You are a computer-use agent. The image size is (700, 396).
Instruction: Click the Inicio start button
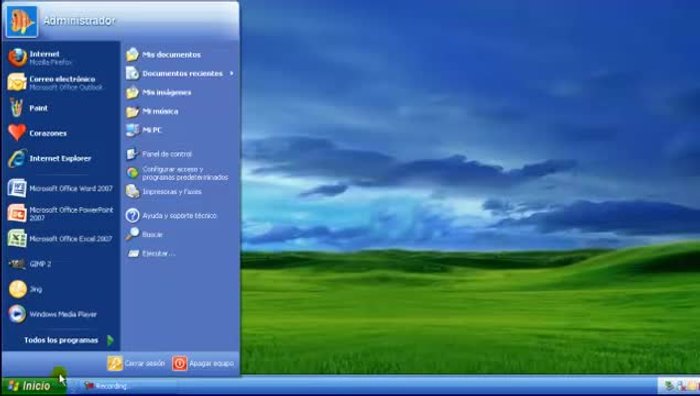pos(33,386)
